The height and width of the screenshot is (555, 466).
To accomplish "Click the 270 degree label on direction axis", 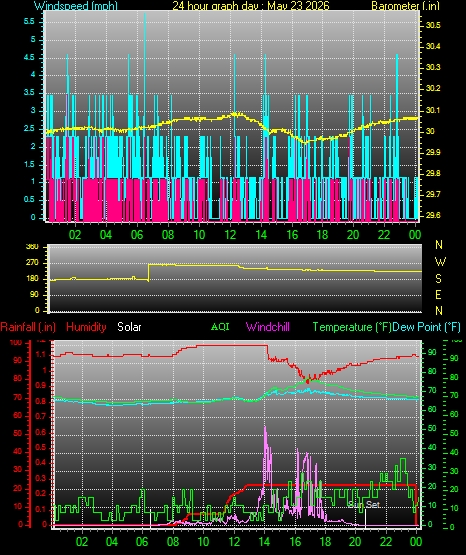I will (32, 263).
